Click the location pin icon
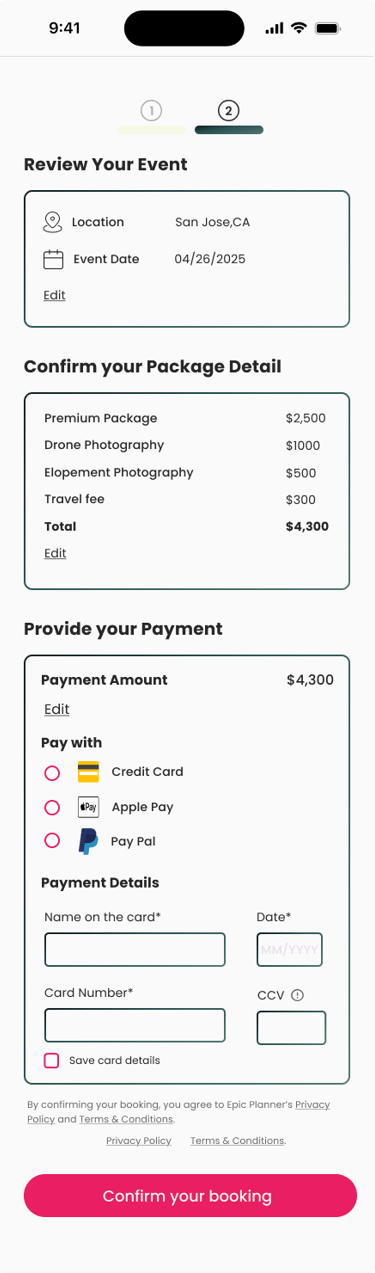 coord(53,222)
